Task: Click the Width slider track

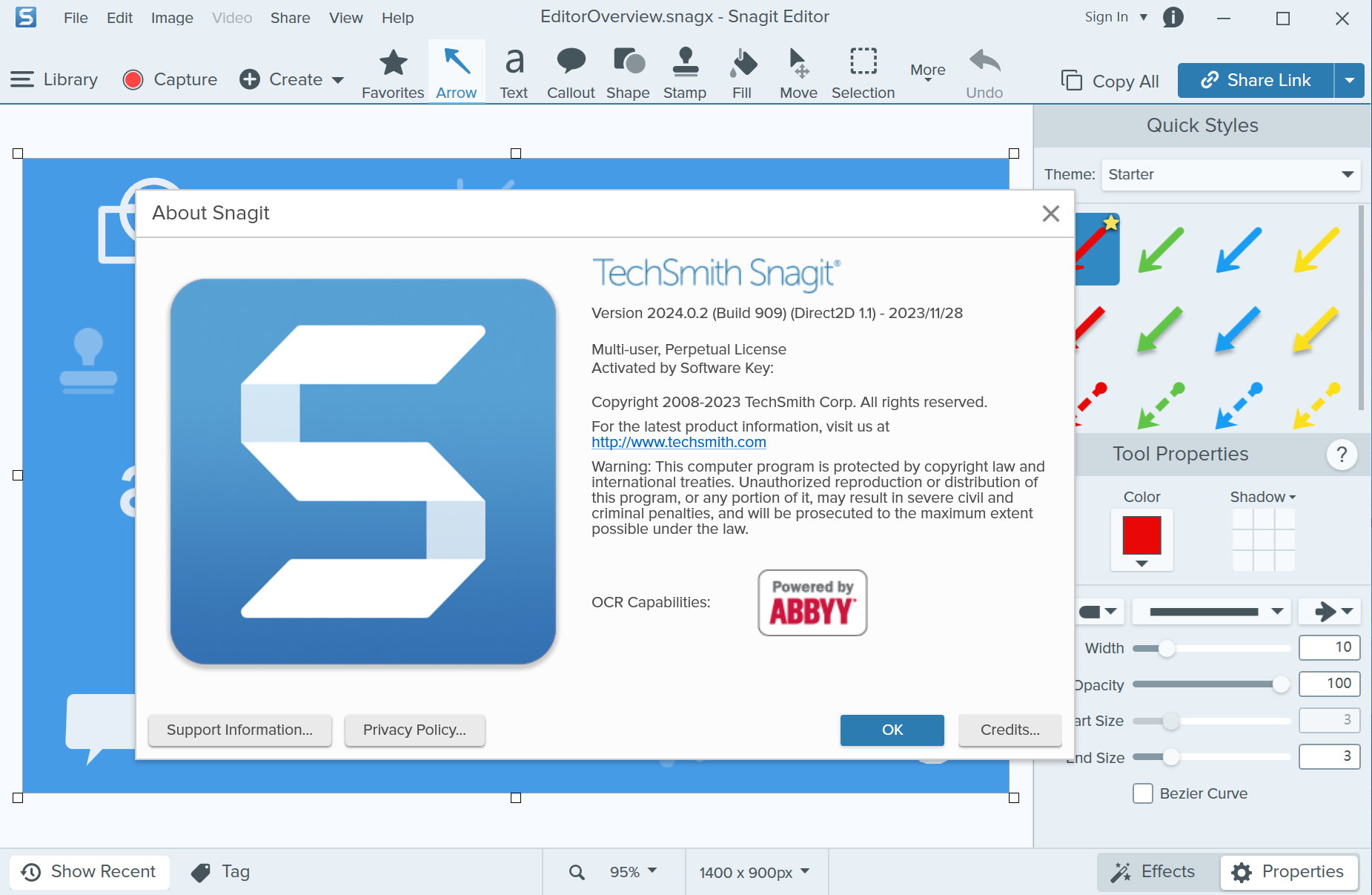Action: point(1212,648)
